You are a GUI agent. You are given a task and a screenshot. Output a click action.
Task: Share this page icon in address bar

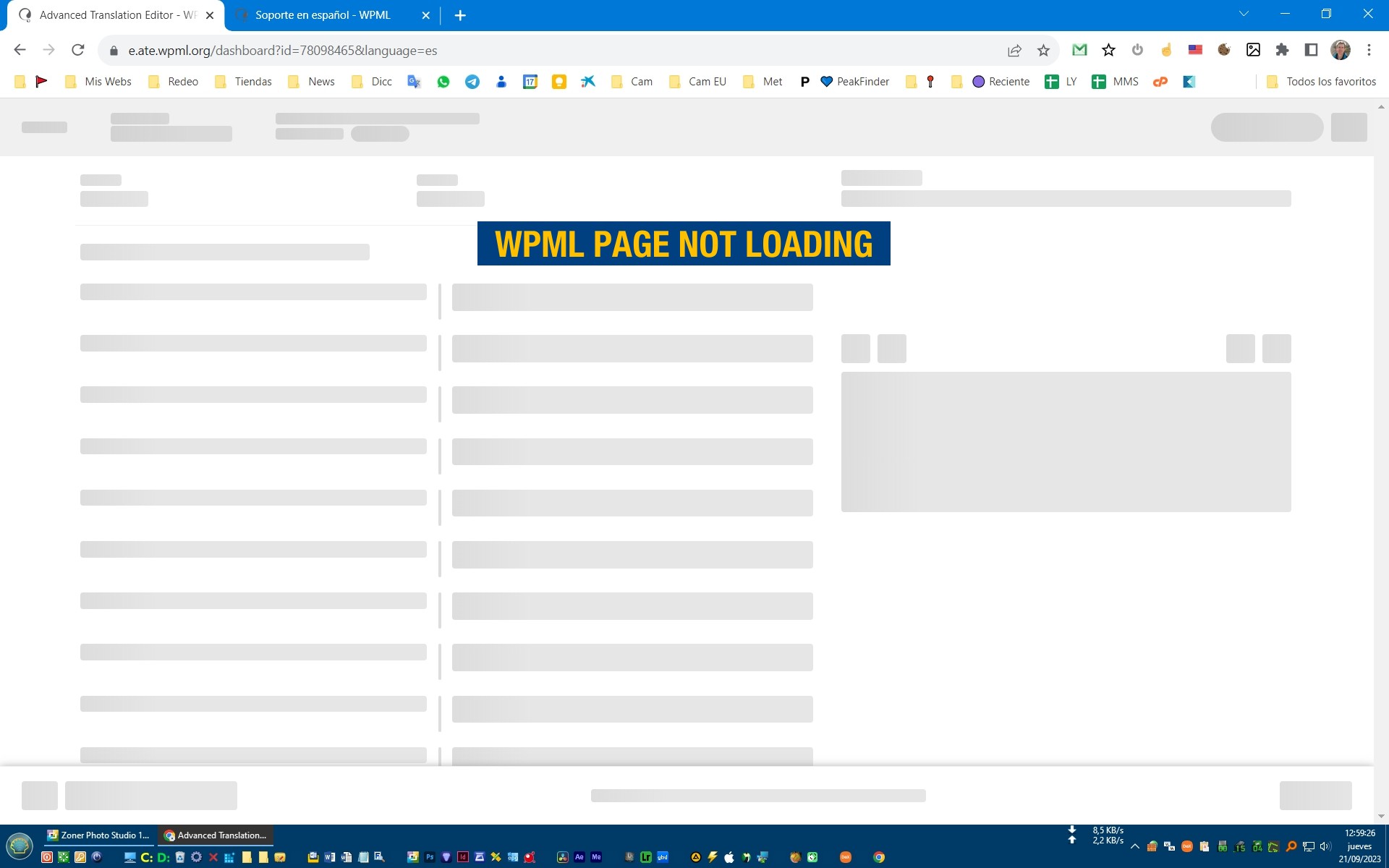pos(1014,50)
